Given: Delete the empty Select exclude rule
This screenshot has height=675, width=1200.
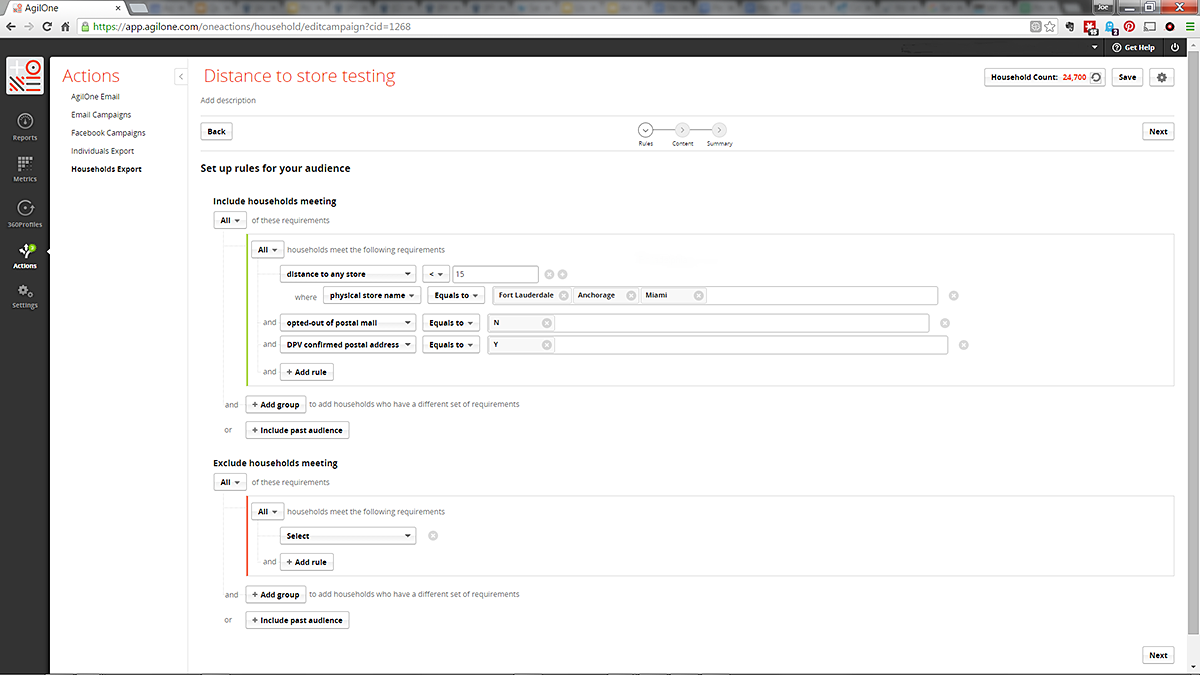Looking at the screenshot, I should 432,536.
